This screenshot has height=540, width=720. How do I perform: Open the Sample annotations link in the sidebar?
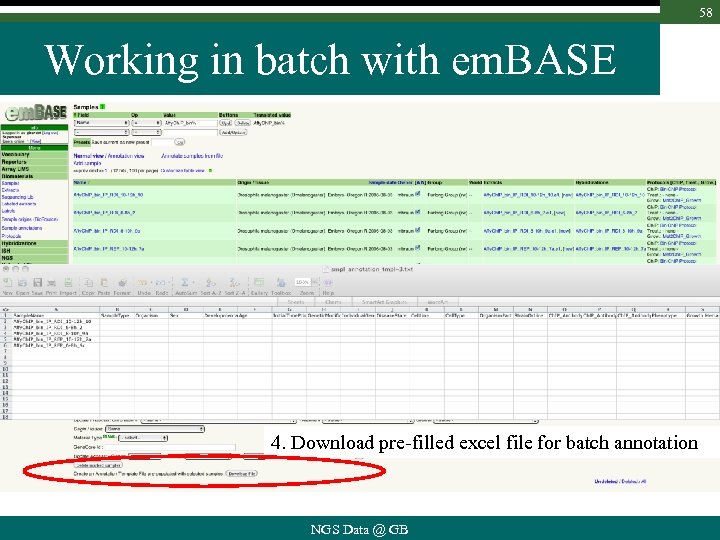(x=22, y=228)
